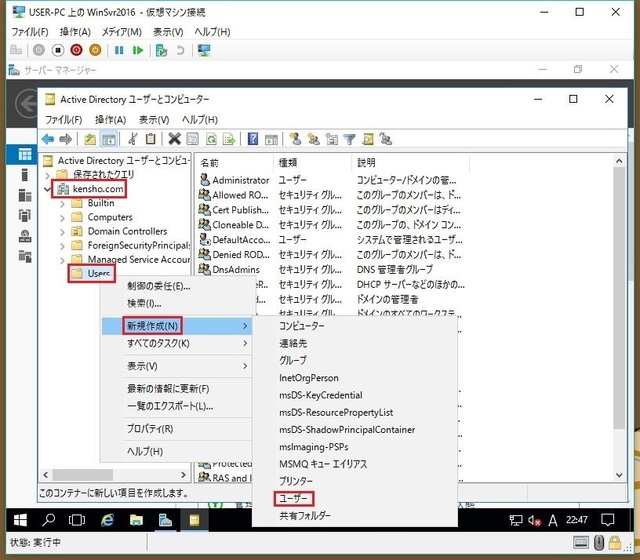Open the 操作(A) menu in Active Directory window
This screenshot has width=640, height=560.
click(112, 120)
